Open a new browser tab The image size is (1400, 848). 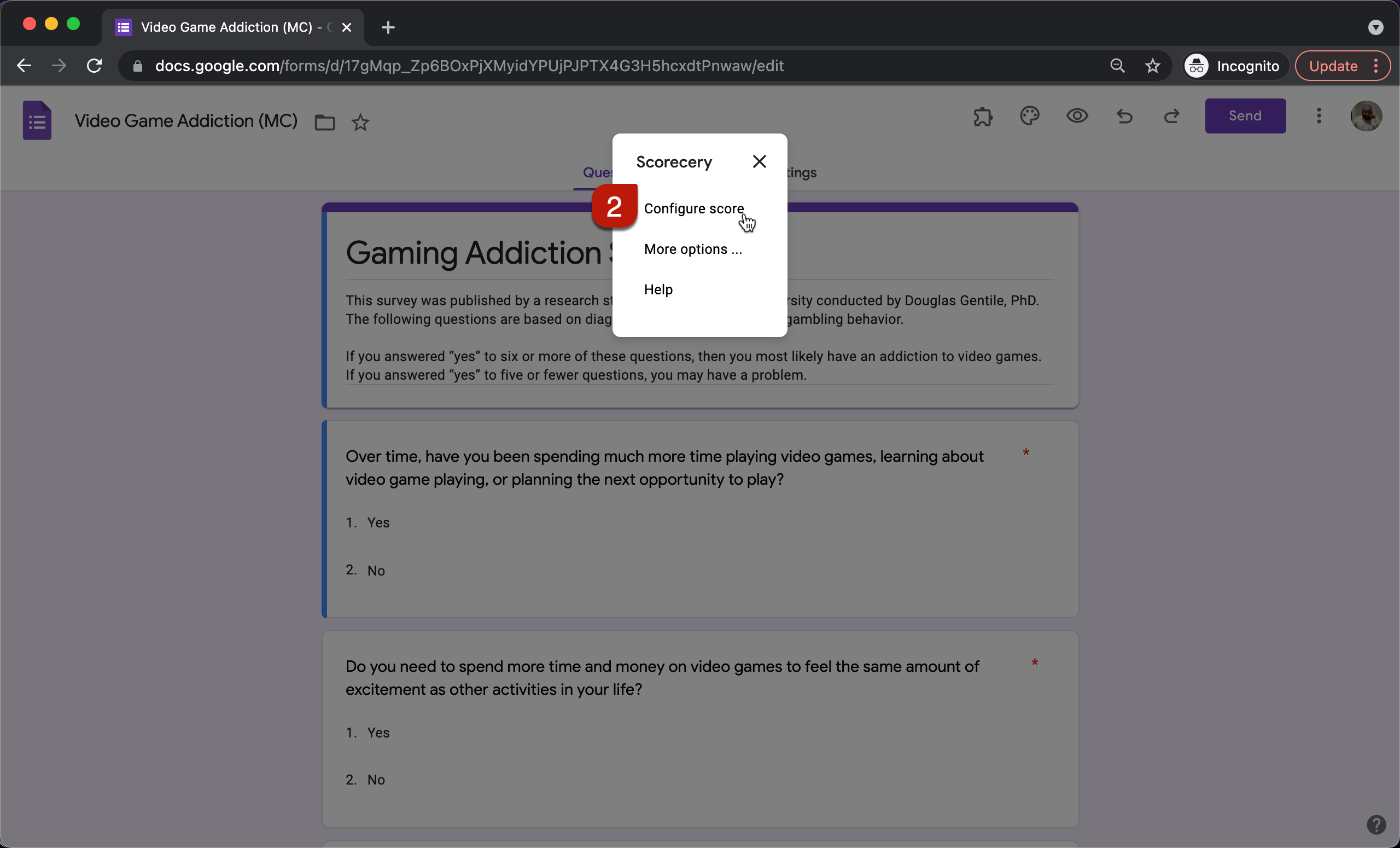(x=388, y=27)
